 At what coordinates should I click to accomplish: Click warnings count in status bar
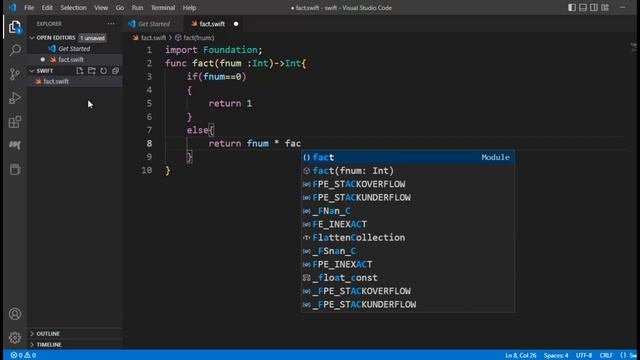(x=30, y=355)
